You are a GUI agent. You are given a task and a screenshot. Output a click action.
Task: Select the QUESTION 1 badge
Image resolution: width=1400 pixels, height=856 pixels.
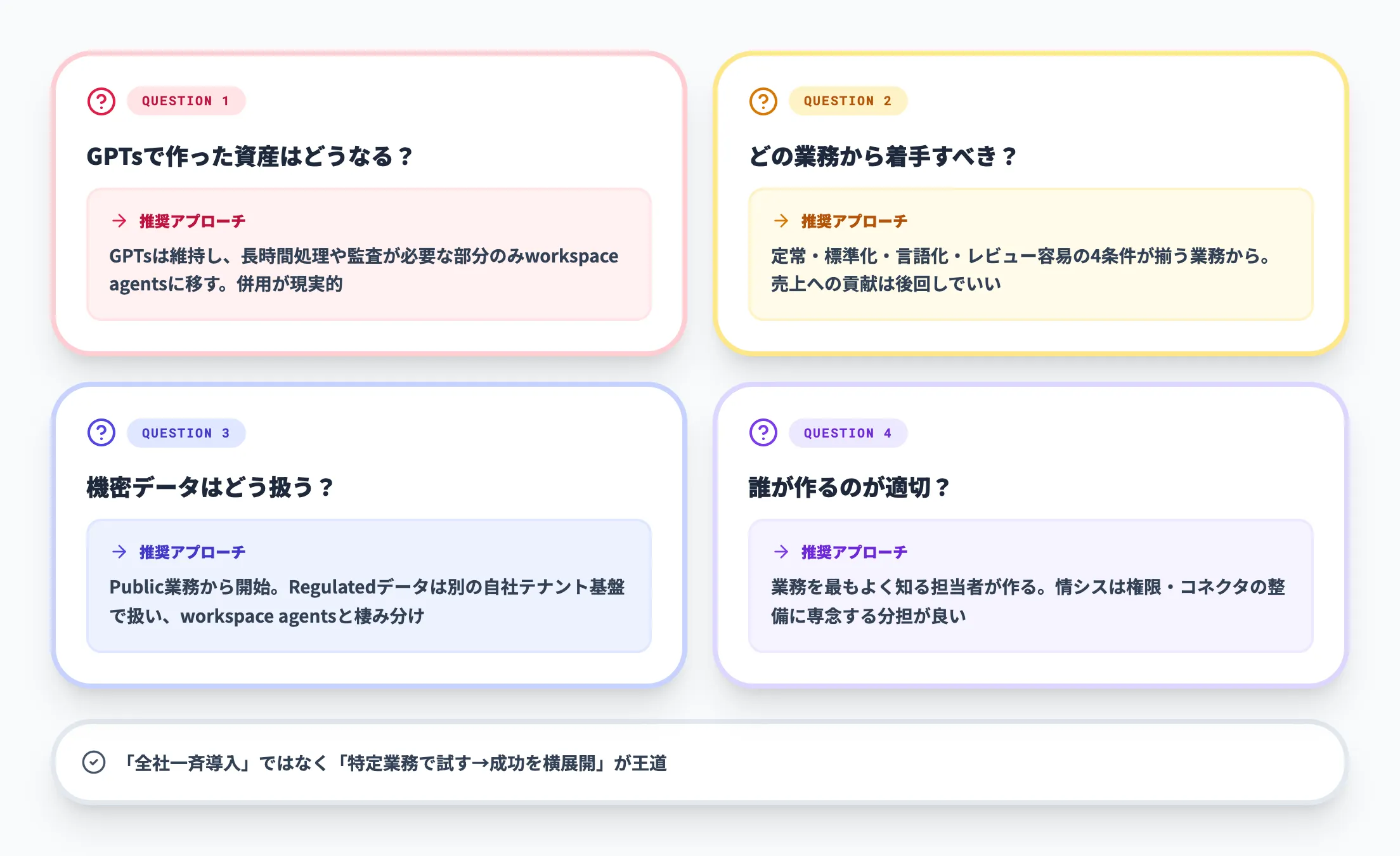(186, 100)
